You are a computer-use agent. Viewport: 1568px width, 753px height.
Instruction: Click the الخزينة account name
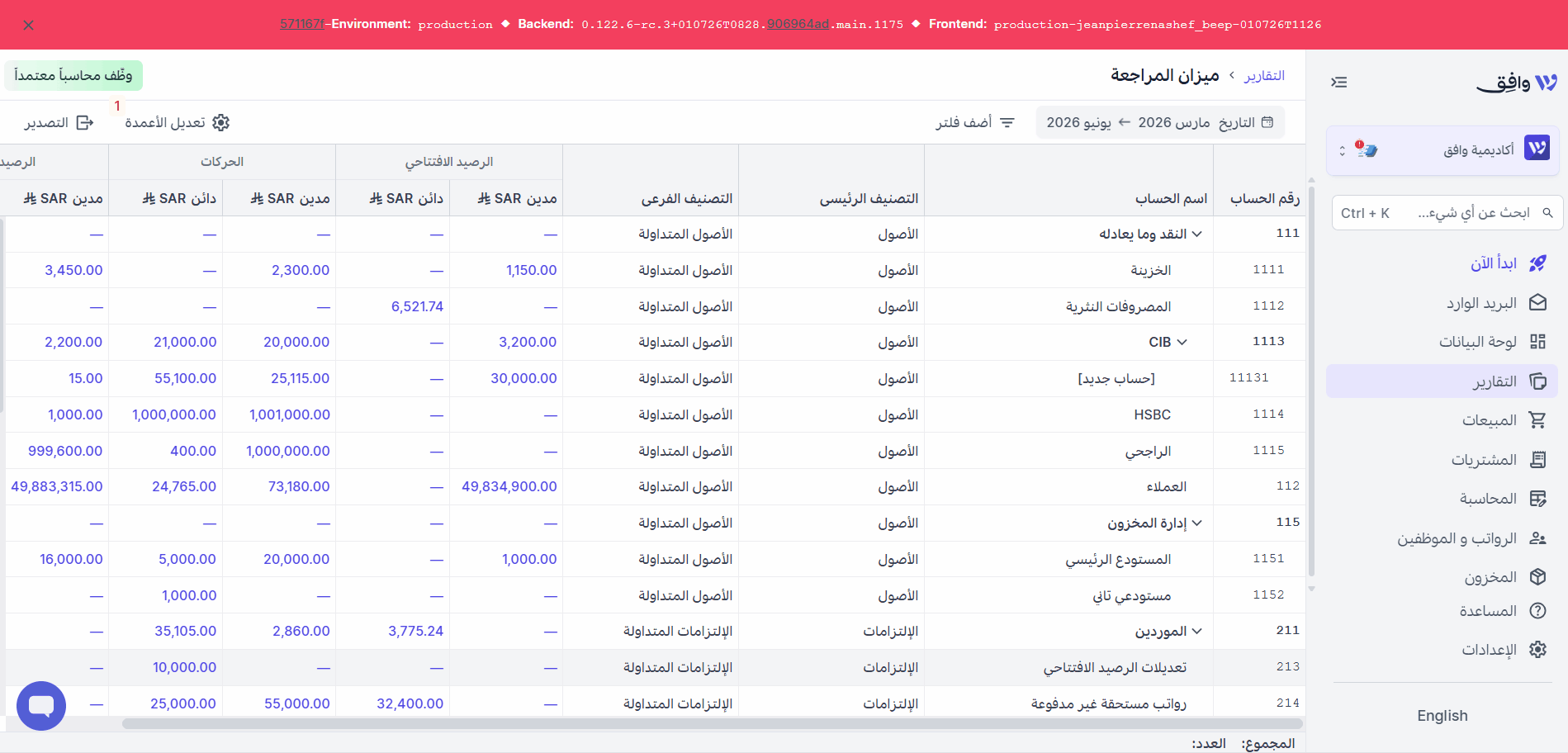[x=1151, y=271]
